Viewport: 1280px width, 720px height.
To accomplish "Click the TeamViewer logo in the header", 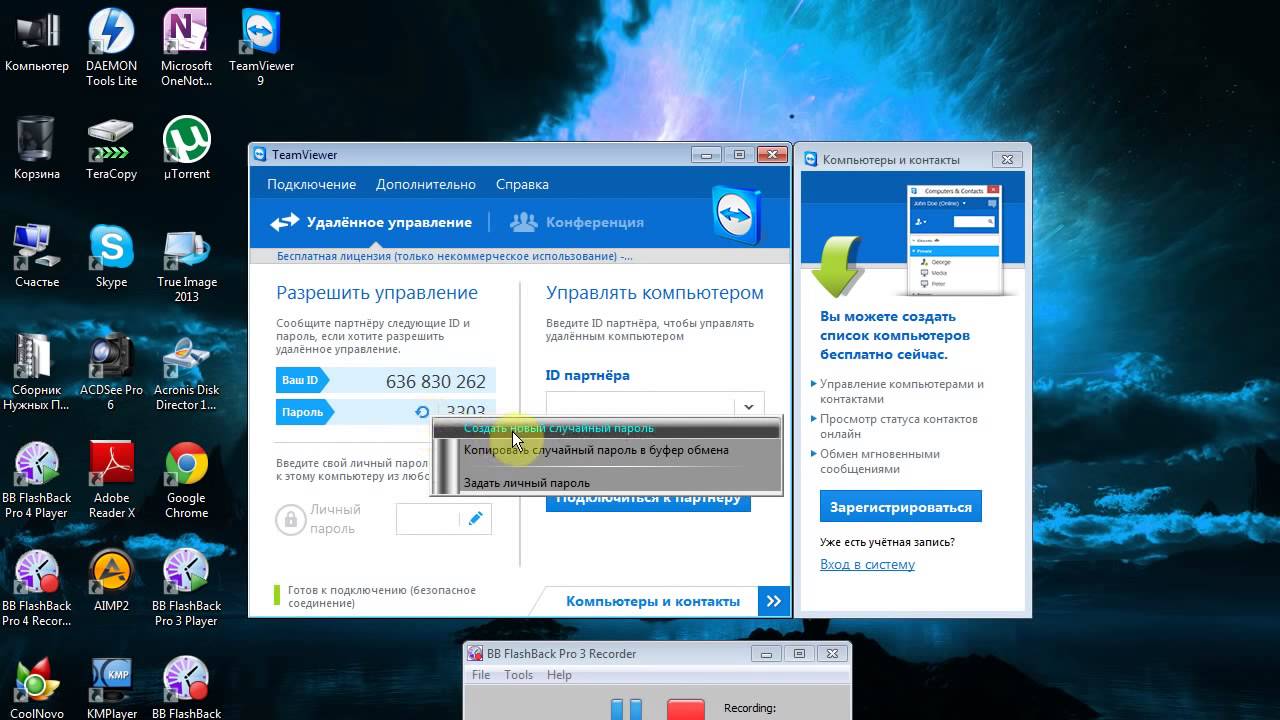I will click(x=738, y=213).
